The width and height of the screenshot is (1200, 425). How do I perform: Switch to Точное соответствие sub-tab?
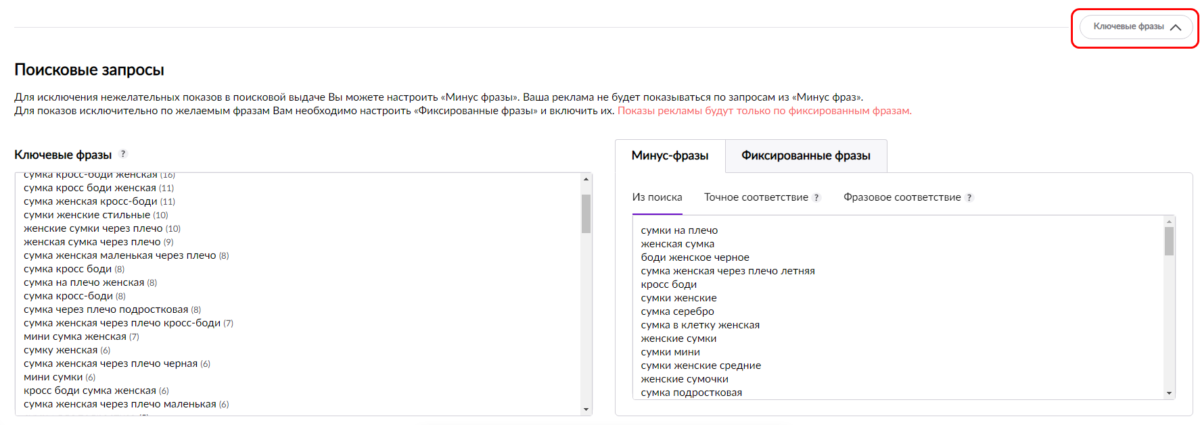click(x=755, y=198)
